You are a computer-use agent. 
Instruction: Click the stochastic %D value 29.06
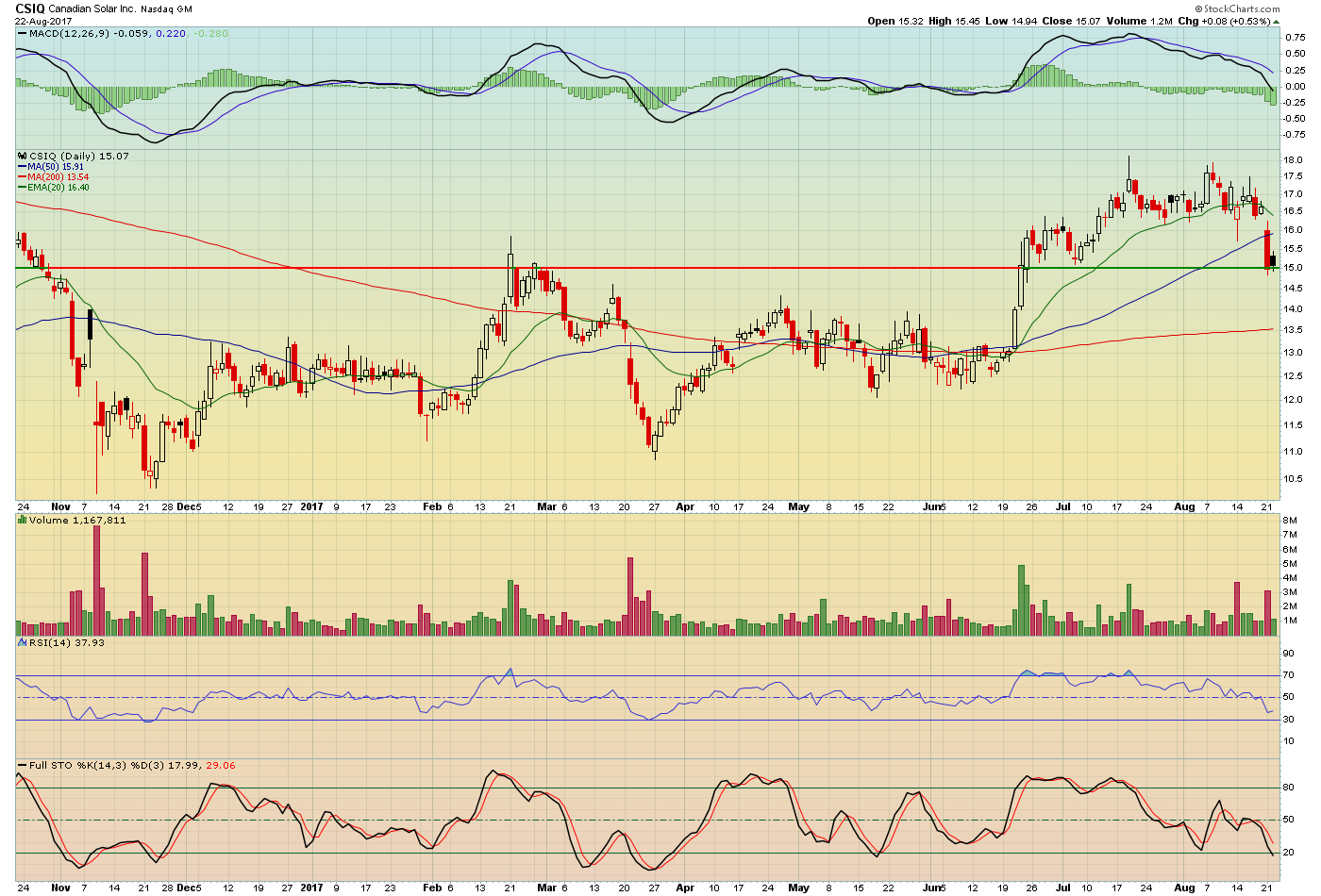[x=221, y=765]
